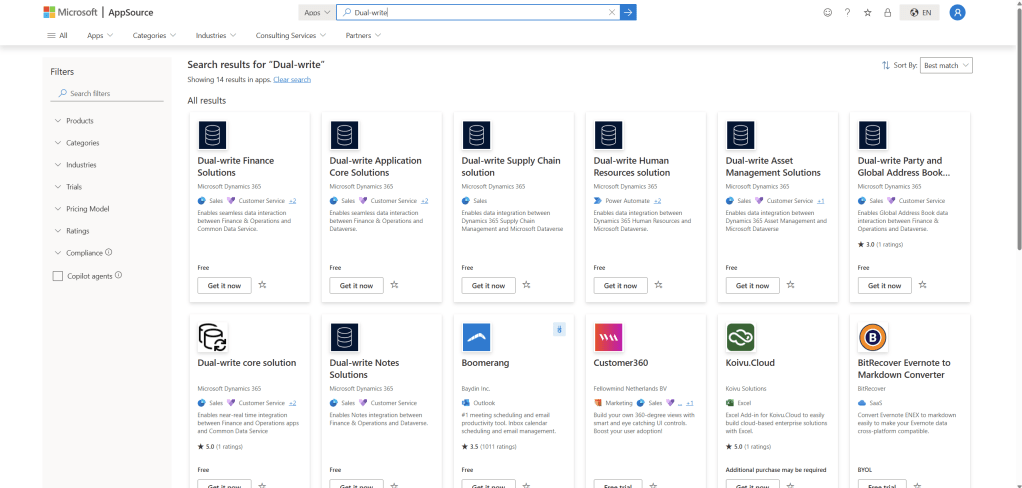Screen dimensions: 1022x488
Task: Open the help question mark icon
Action: (847, 12)
